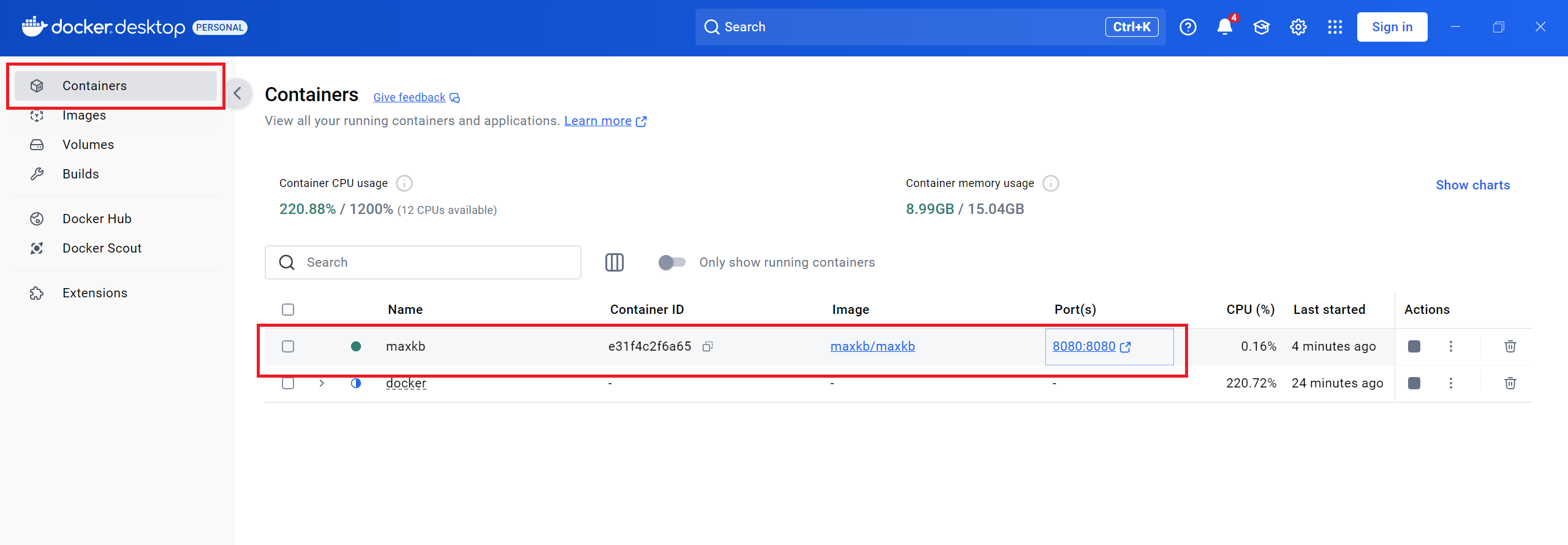The width and height of the screenshot is (1568, 545).
Task: Sort by the Port(s) column header
Action: tap(1075, 310)
